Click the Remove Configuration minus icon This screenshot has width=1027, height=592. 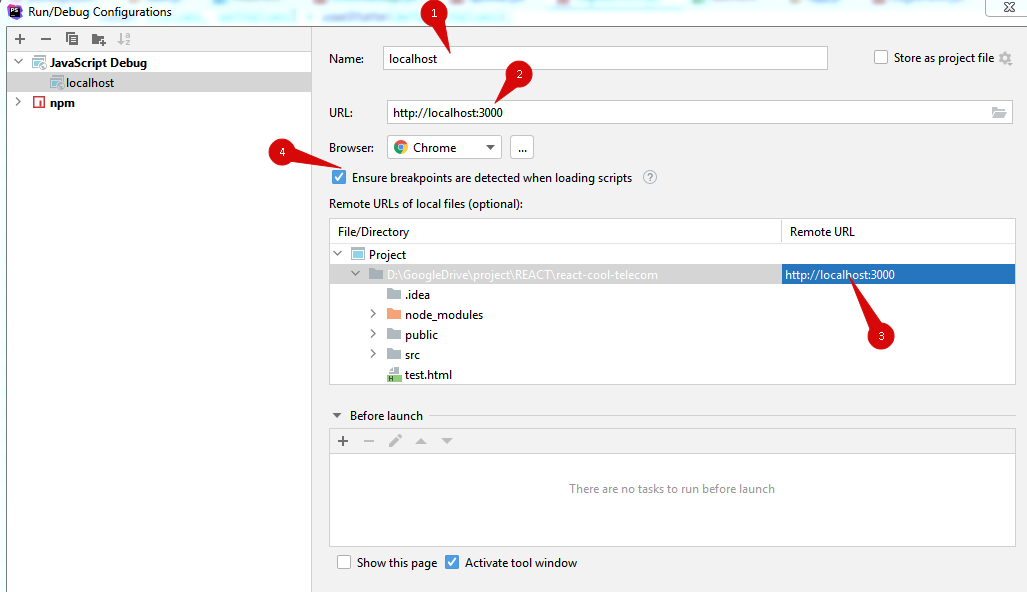(x=46, y=39)
